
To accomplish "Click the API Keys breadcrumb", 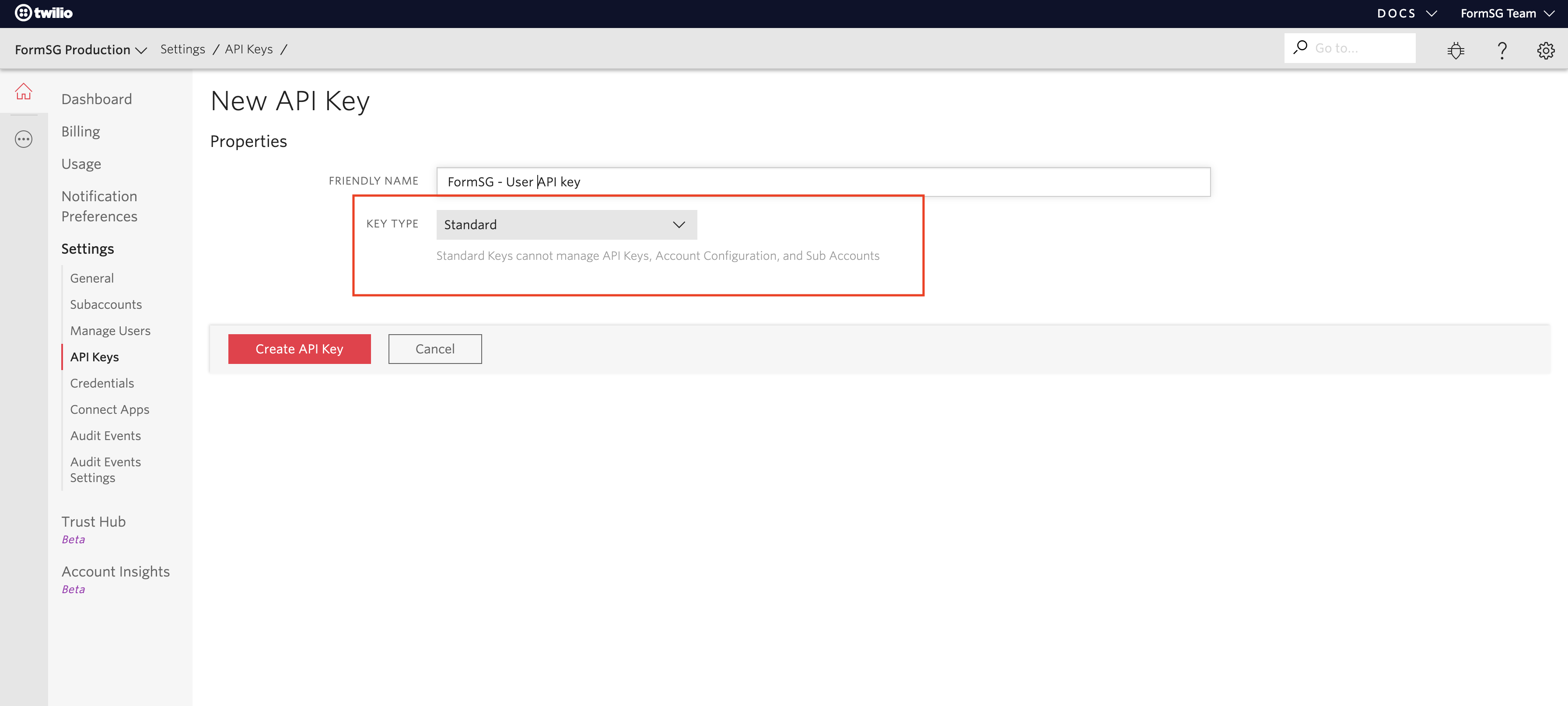I will pyautogui.click(x=248, y=49).
